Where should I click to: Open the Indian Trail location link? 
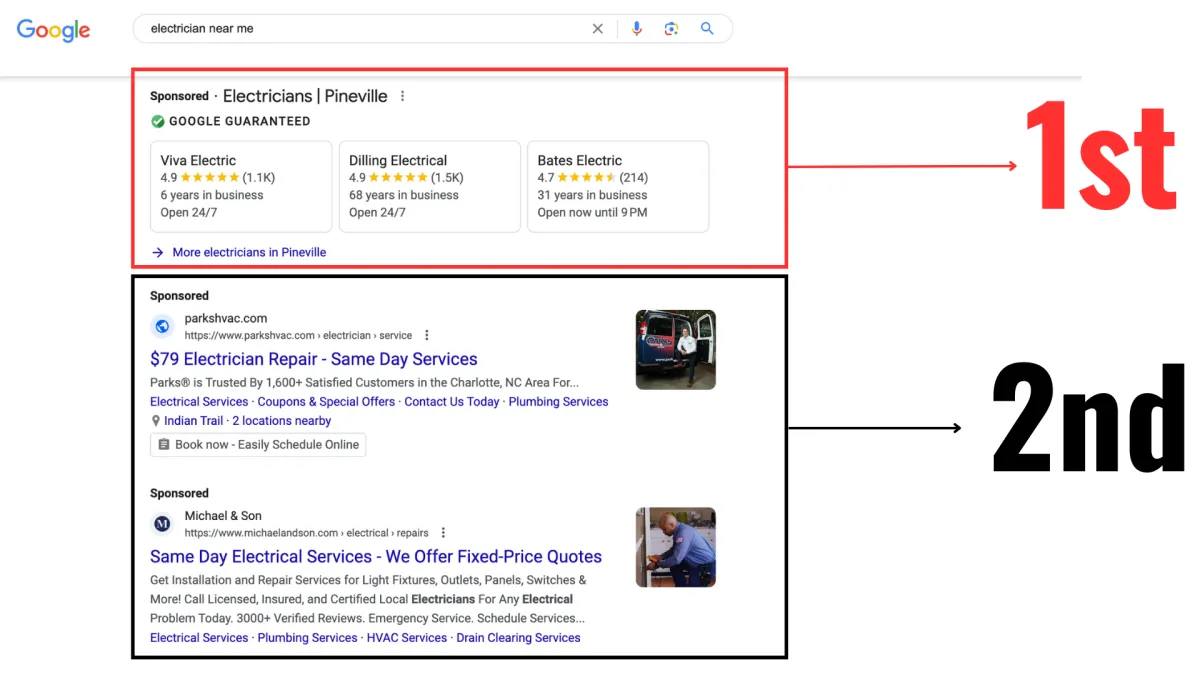pos(194,421)
